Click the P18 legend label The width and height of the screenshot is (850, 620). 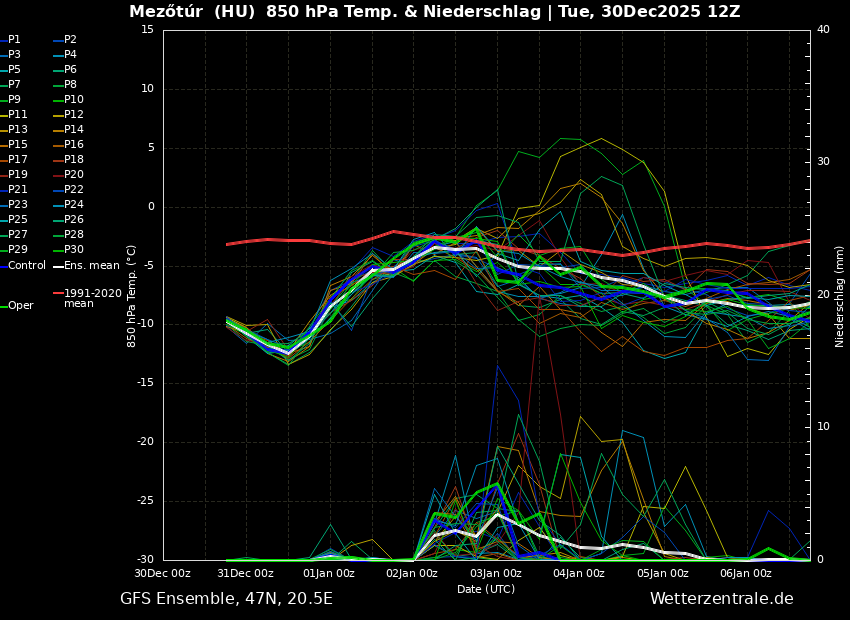click(x=73, y=160)
